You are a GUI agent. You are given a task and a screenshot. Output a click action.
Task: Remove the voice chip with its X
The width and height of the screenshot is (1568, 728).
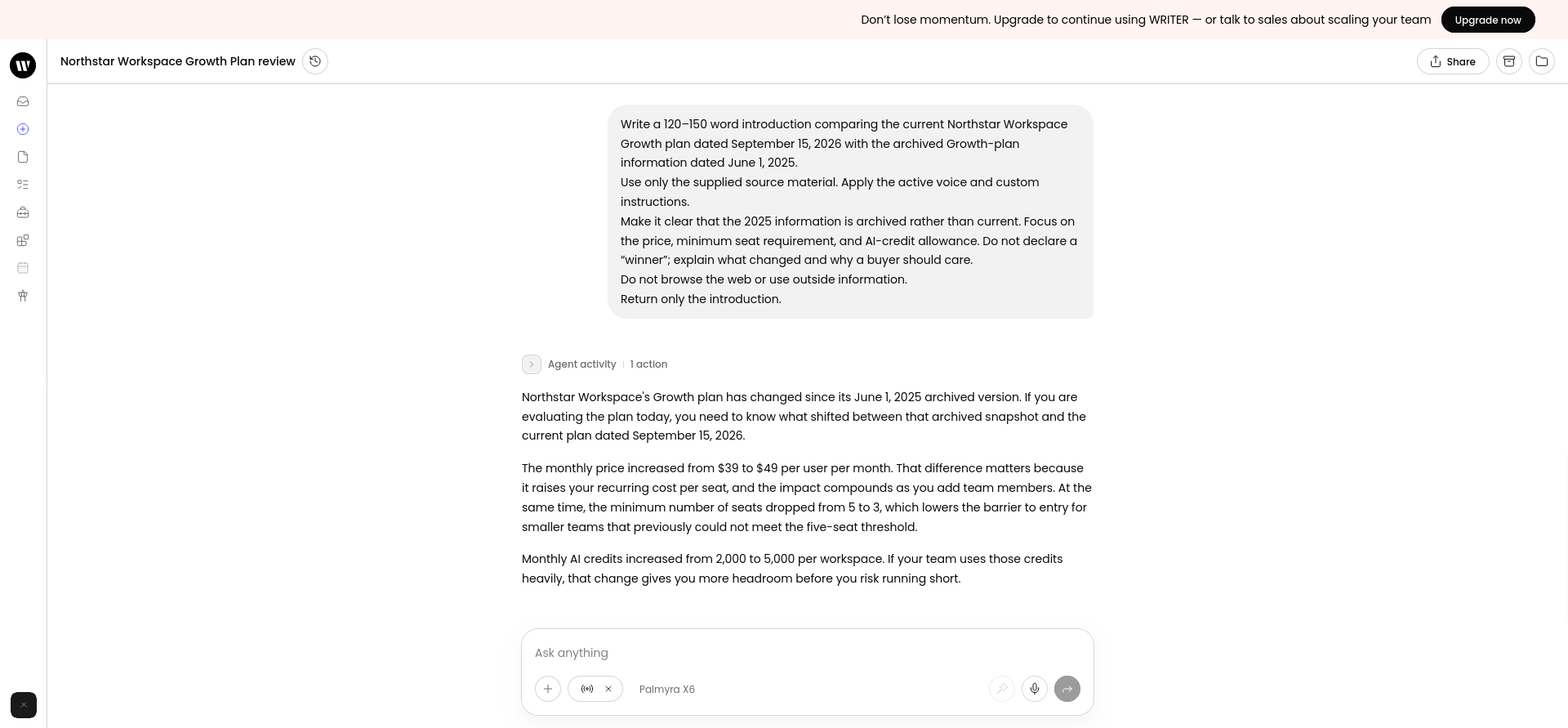pos(608,689)
